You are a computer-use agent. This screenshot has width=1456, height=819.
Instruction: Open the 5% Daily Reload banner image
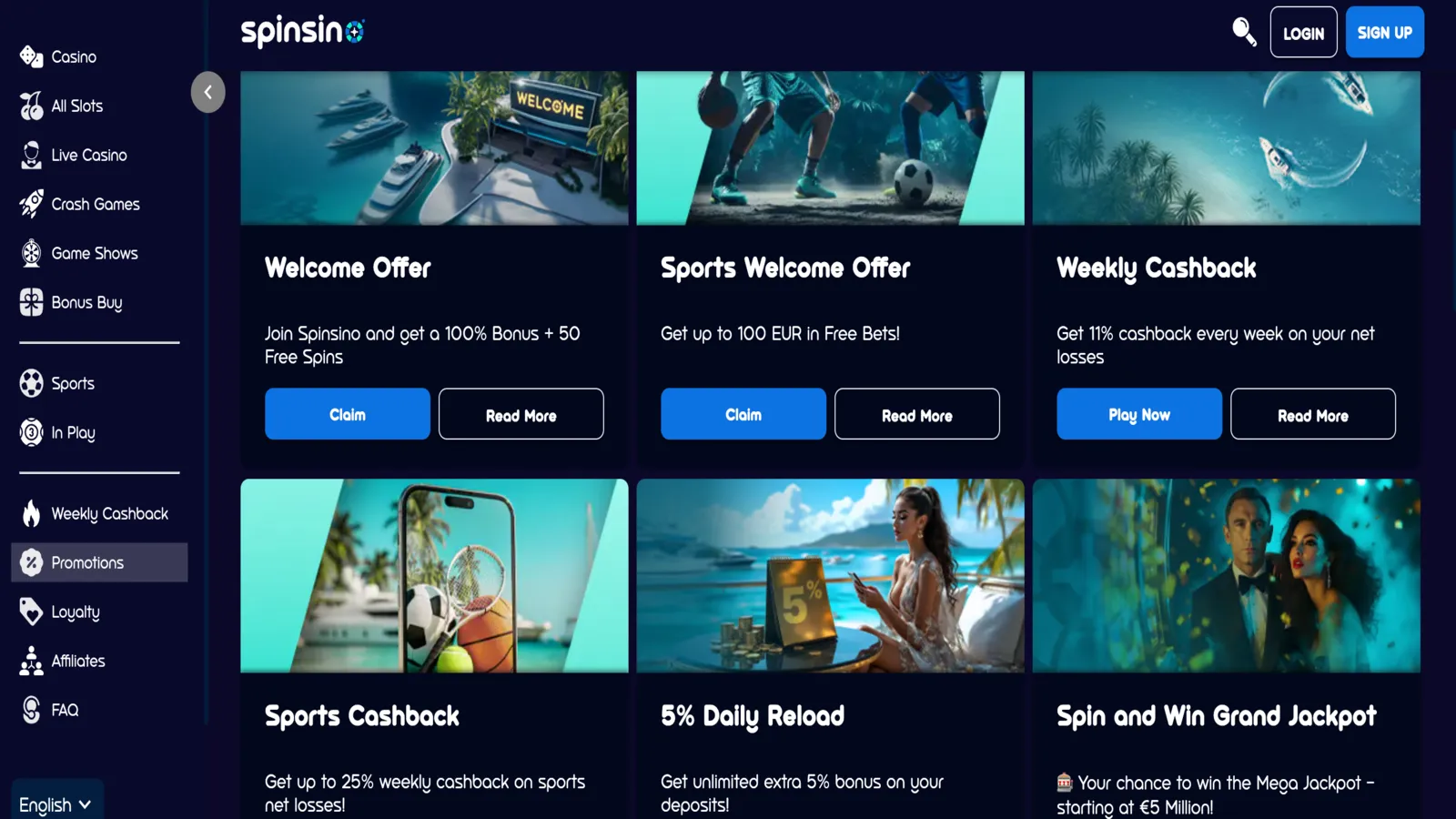pyautogui.click(x=830, y=576)
